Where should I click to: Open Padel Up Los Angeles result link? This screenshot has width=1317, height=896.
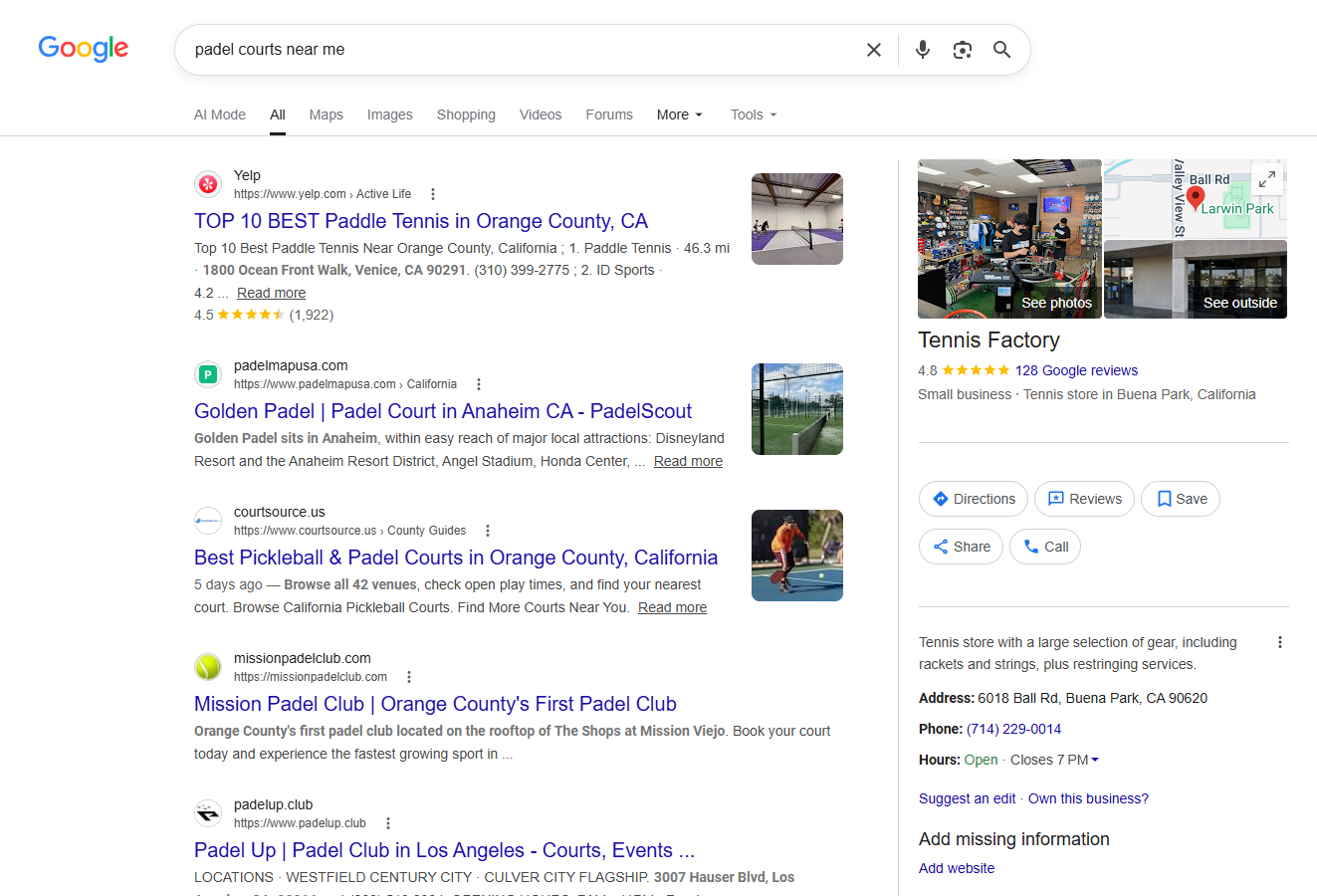click(x=444, y=850)
